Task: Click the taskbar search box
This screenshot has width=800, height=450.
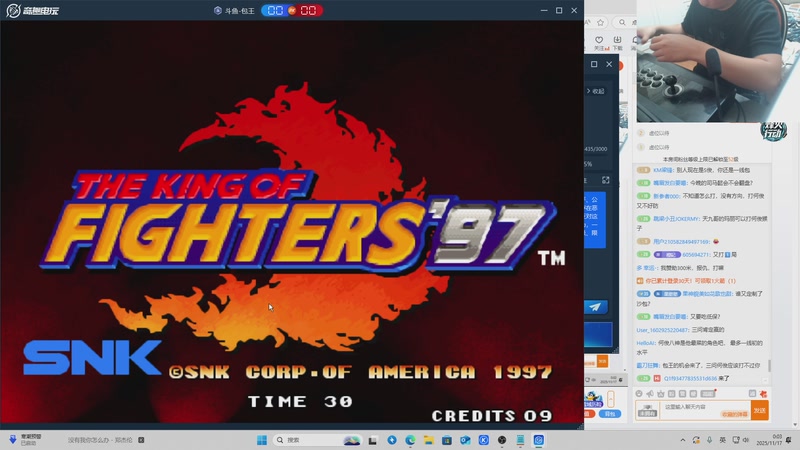Action: pyautogui.click(x=318, y=440)
